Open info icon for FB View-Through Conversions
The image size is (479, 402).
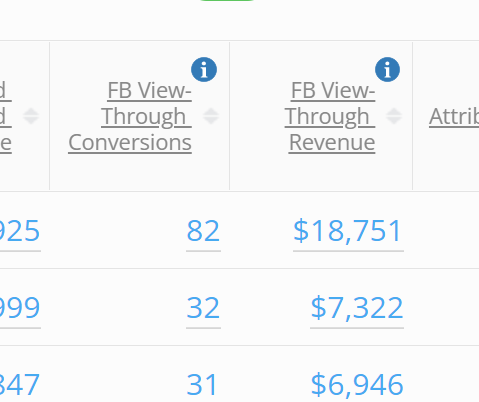coord(204,69)
